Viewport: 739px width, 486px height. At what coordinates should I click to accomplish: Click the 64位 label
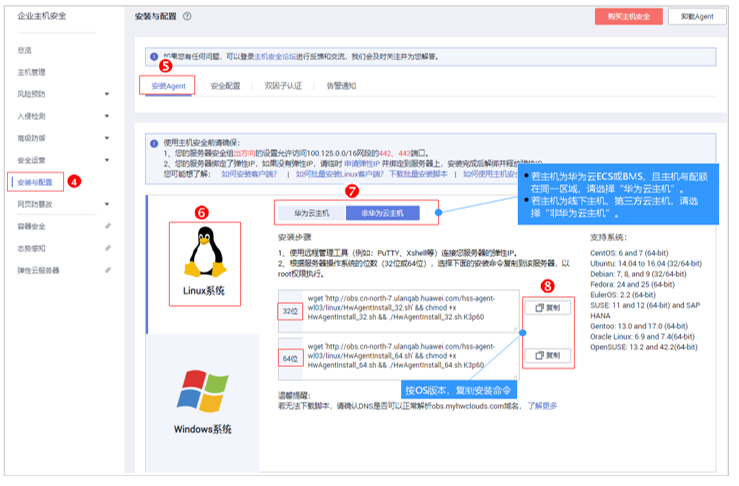pyautogui.click(x=290, y=359)
